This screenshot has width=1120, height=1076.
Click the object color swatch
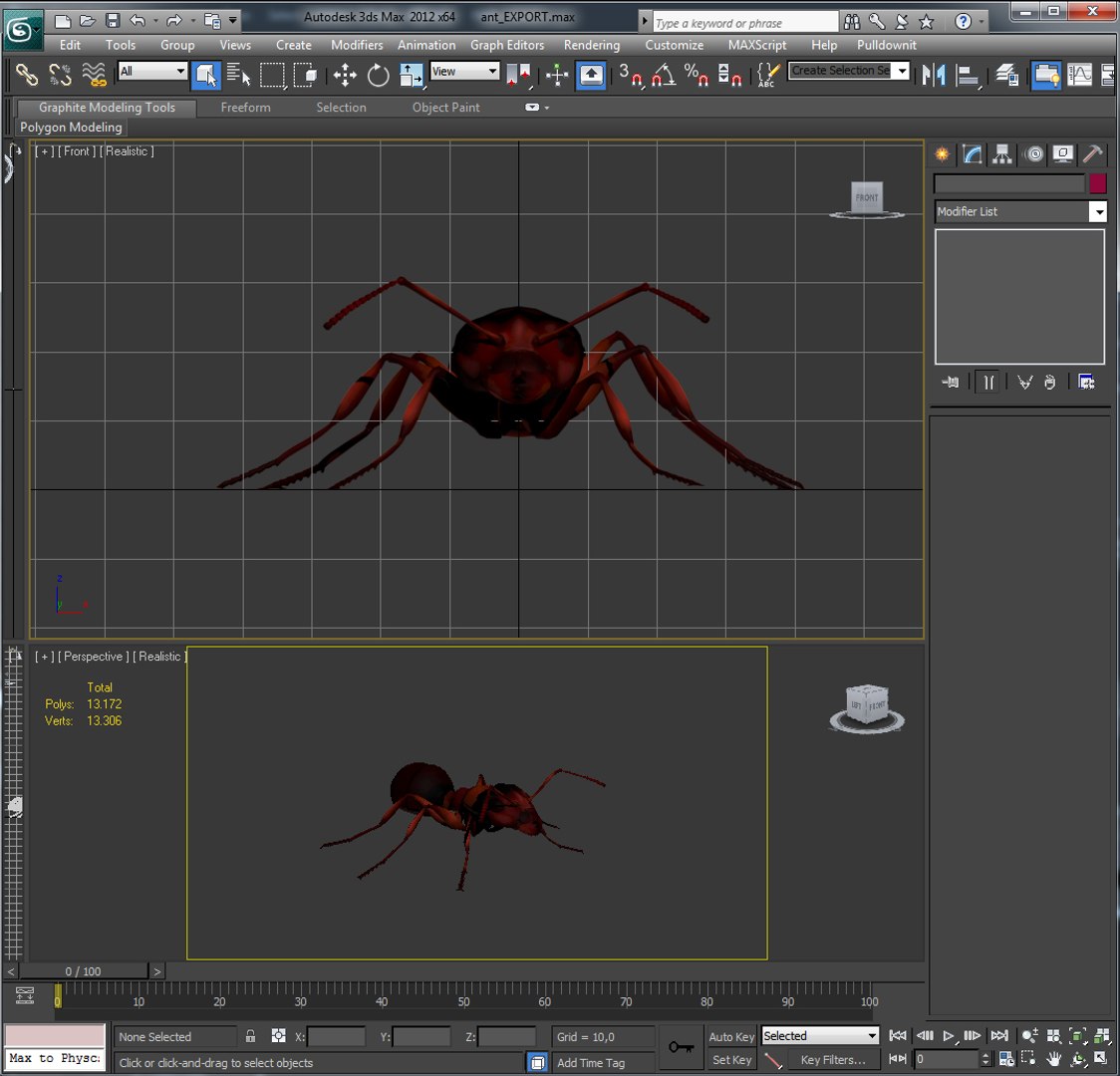[1098, 183]
